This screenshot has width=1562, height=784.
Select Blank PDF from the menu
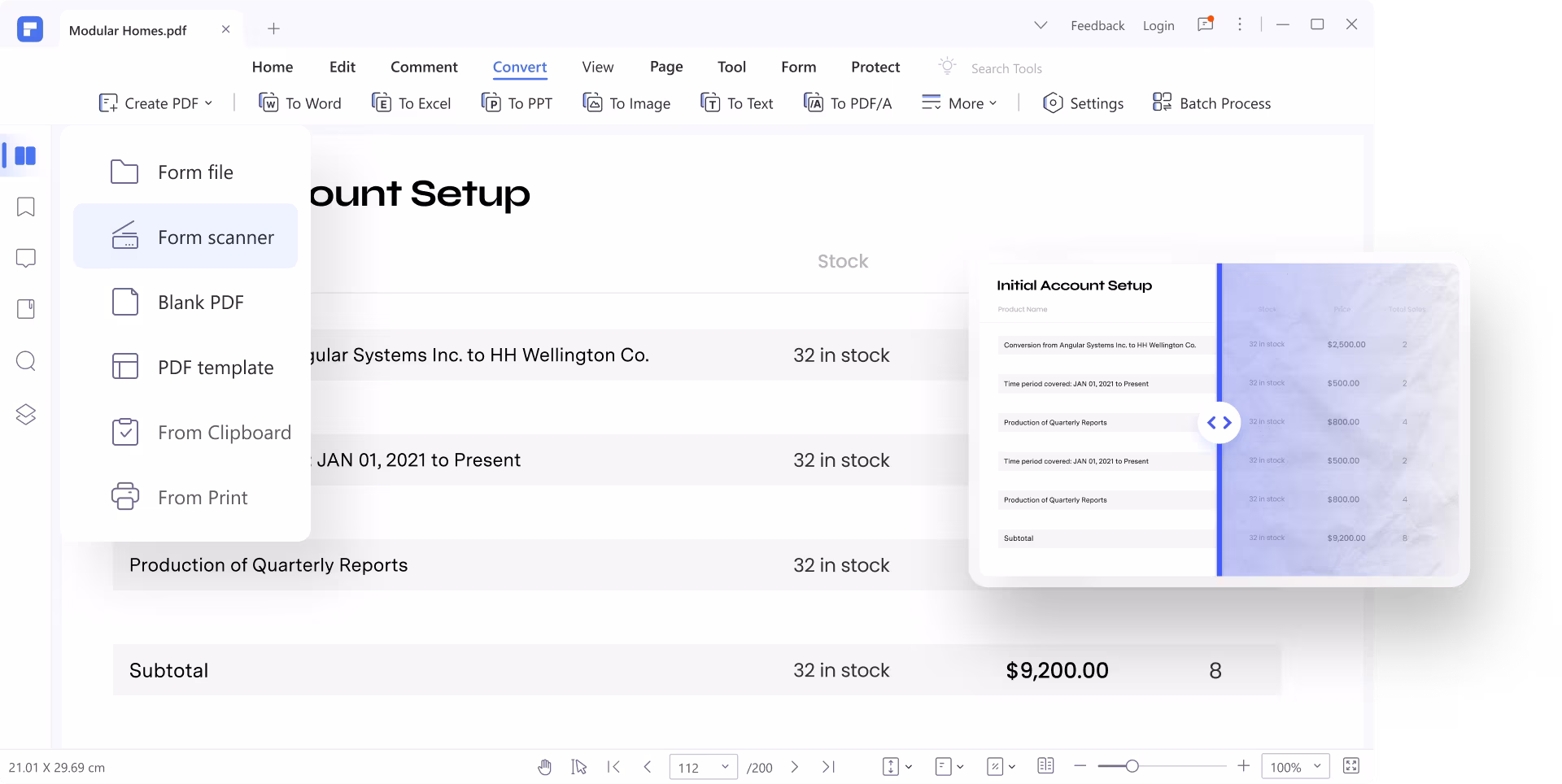pos(185,302)
